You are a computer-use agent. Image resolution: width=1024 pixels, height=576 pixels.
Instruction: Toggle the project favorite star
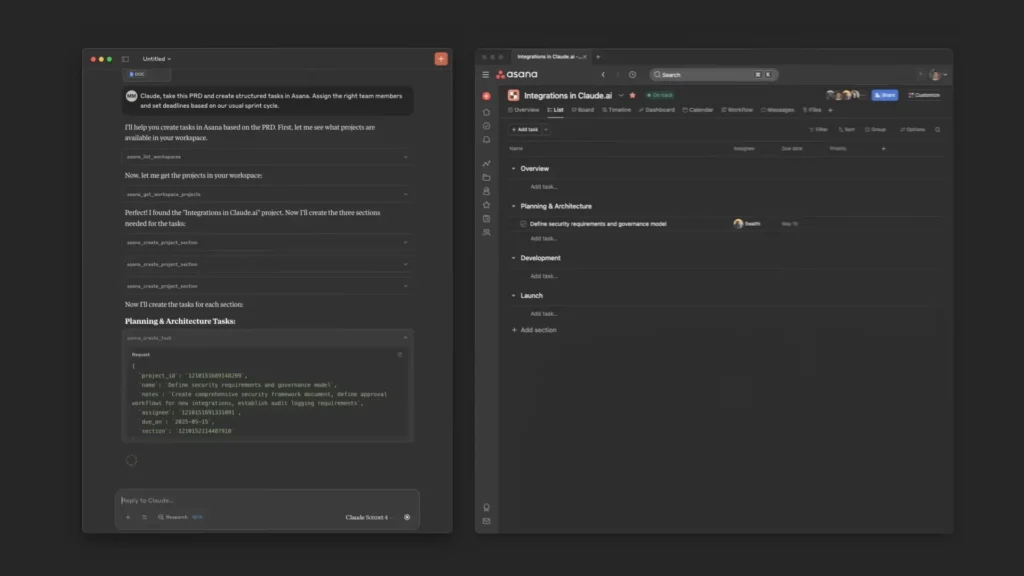tap(632, 95)
